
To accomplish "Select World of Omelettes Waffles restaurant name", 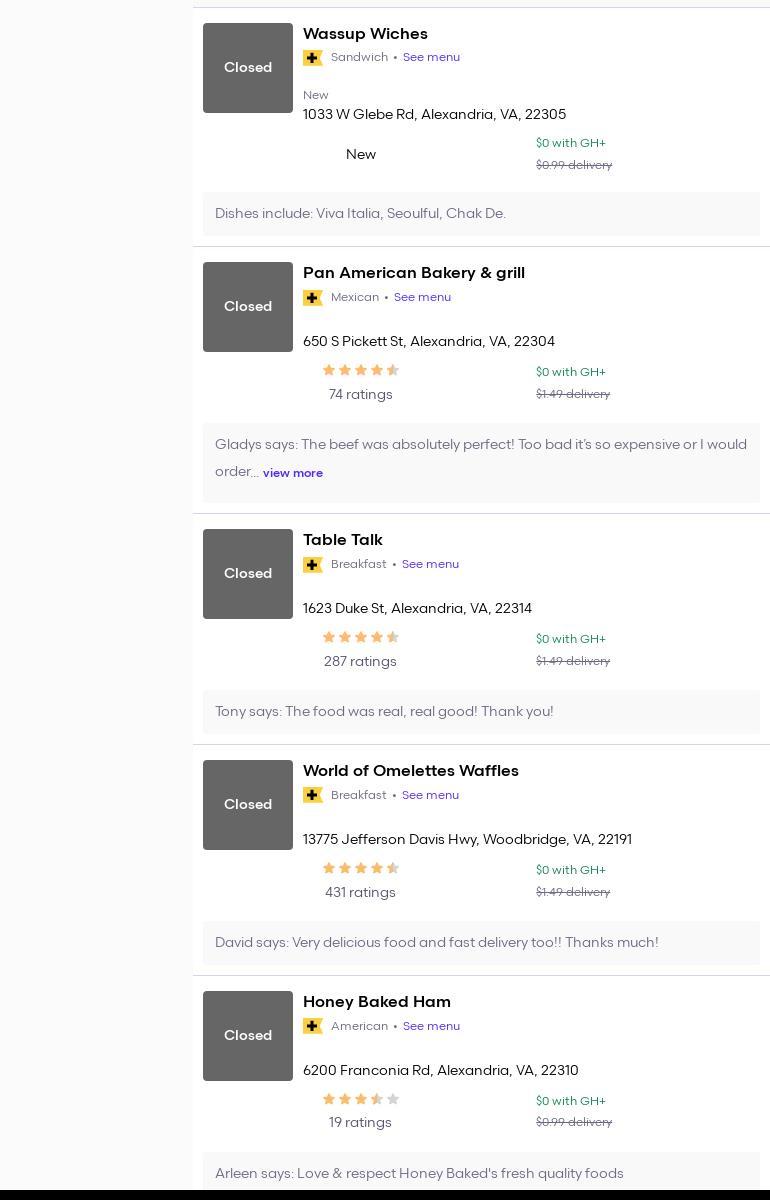I will [410, 771].
